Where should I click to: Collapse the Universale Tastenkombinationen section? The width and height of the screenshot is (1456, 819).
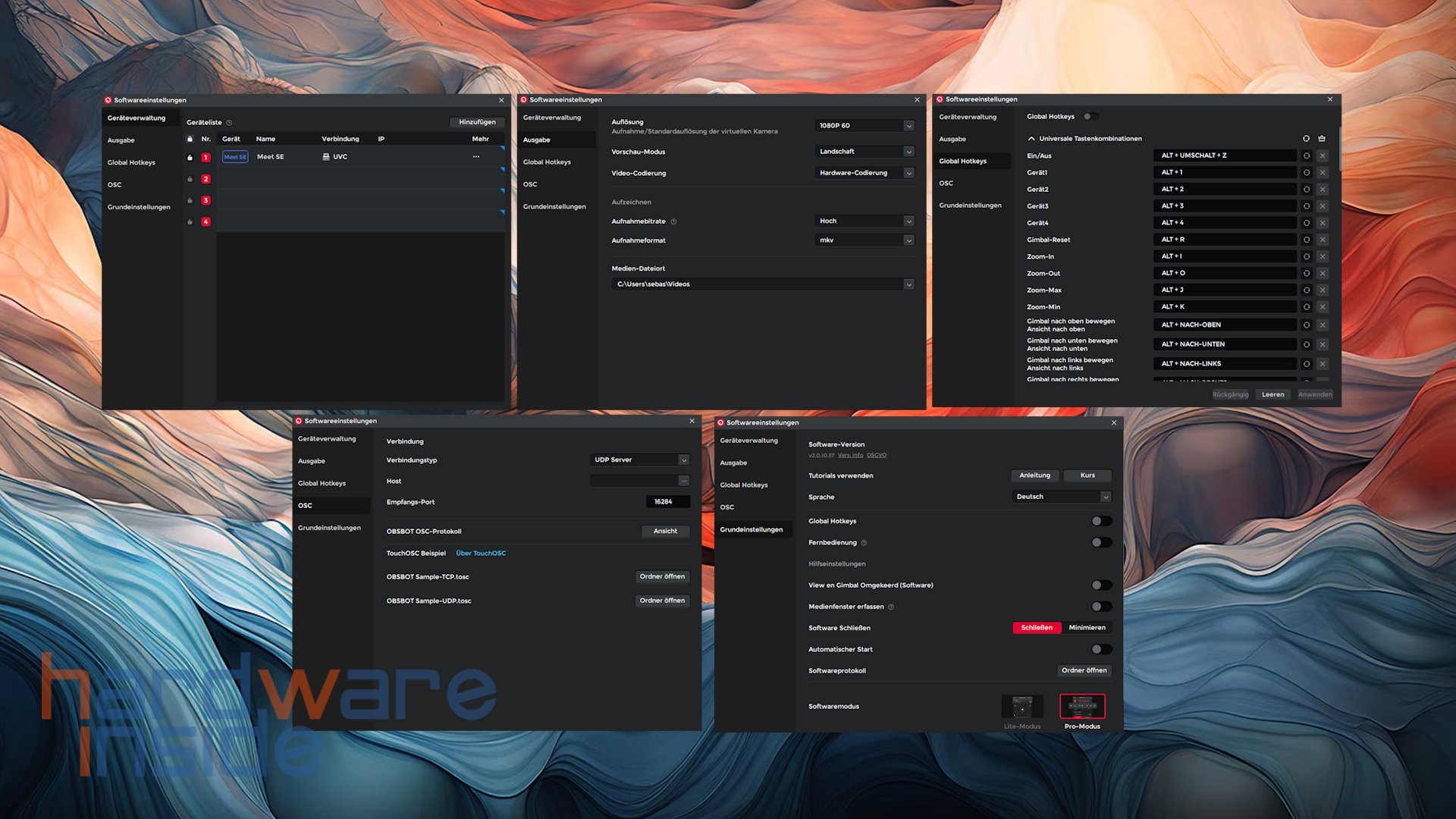(x=1031, y=139)
